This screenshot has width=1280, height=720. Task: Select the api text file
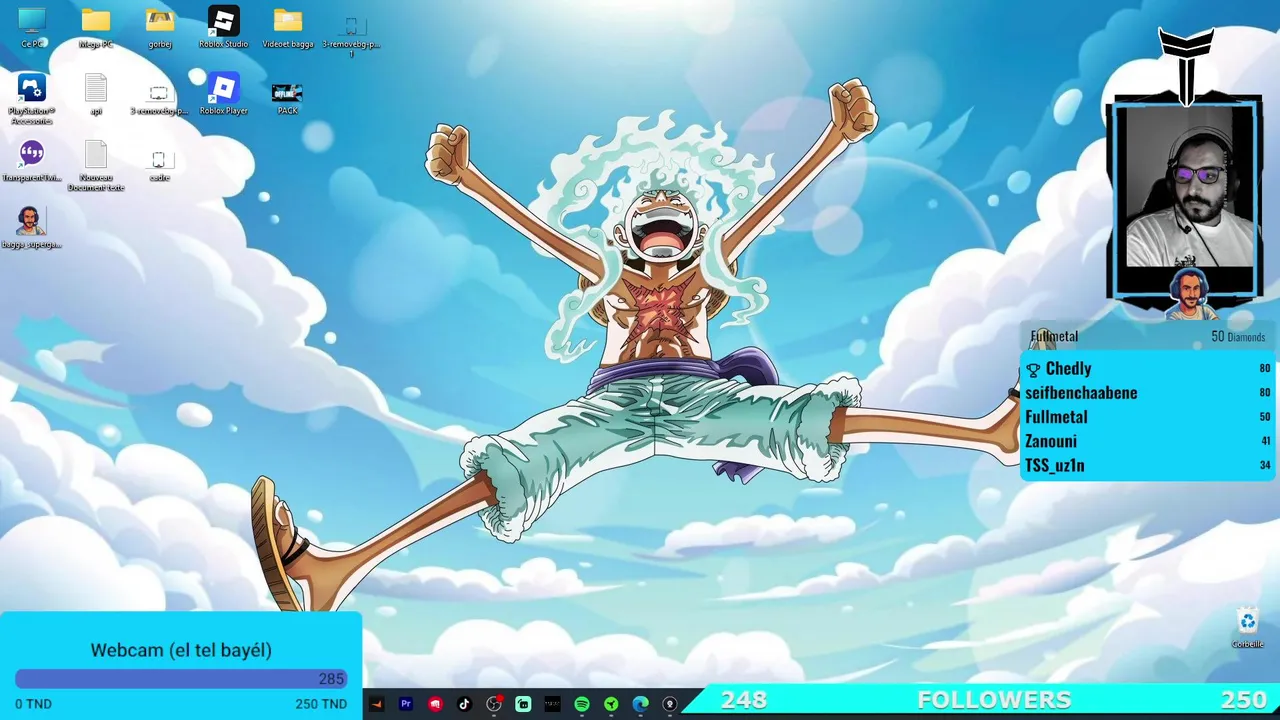tap(96, 94)
